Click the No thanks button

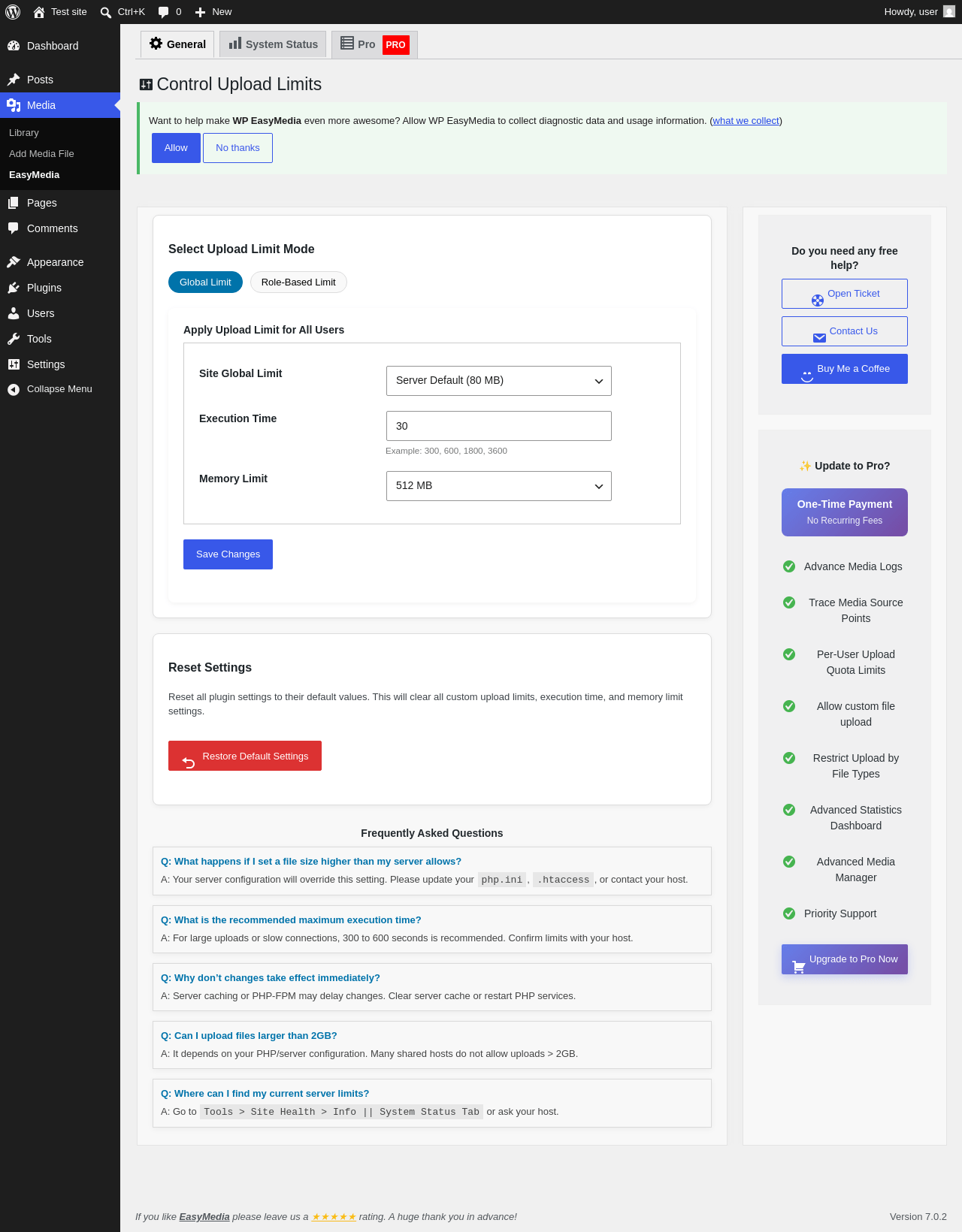click(x=237, y=148)
